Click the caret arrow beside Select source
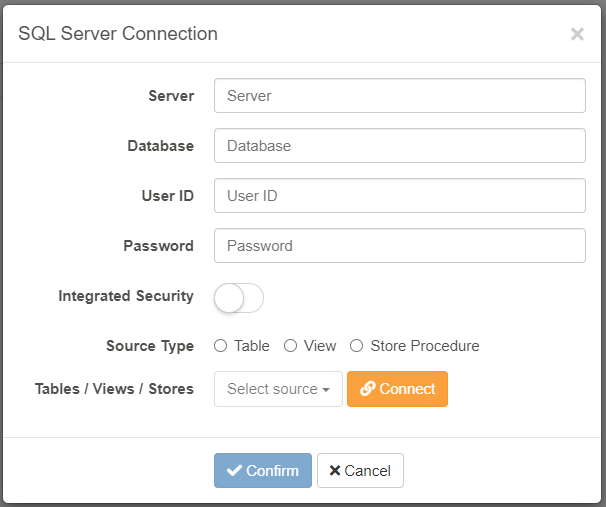606x507 pixels. (x=326, y=390)
